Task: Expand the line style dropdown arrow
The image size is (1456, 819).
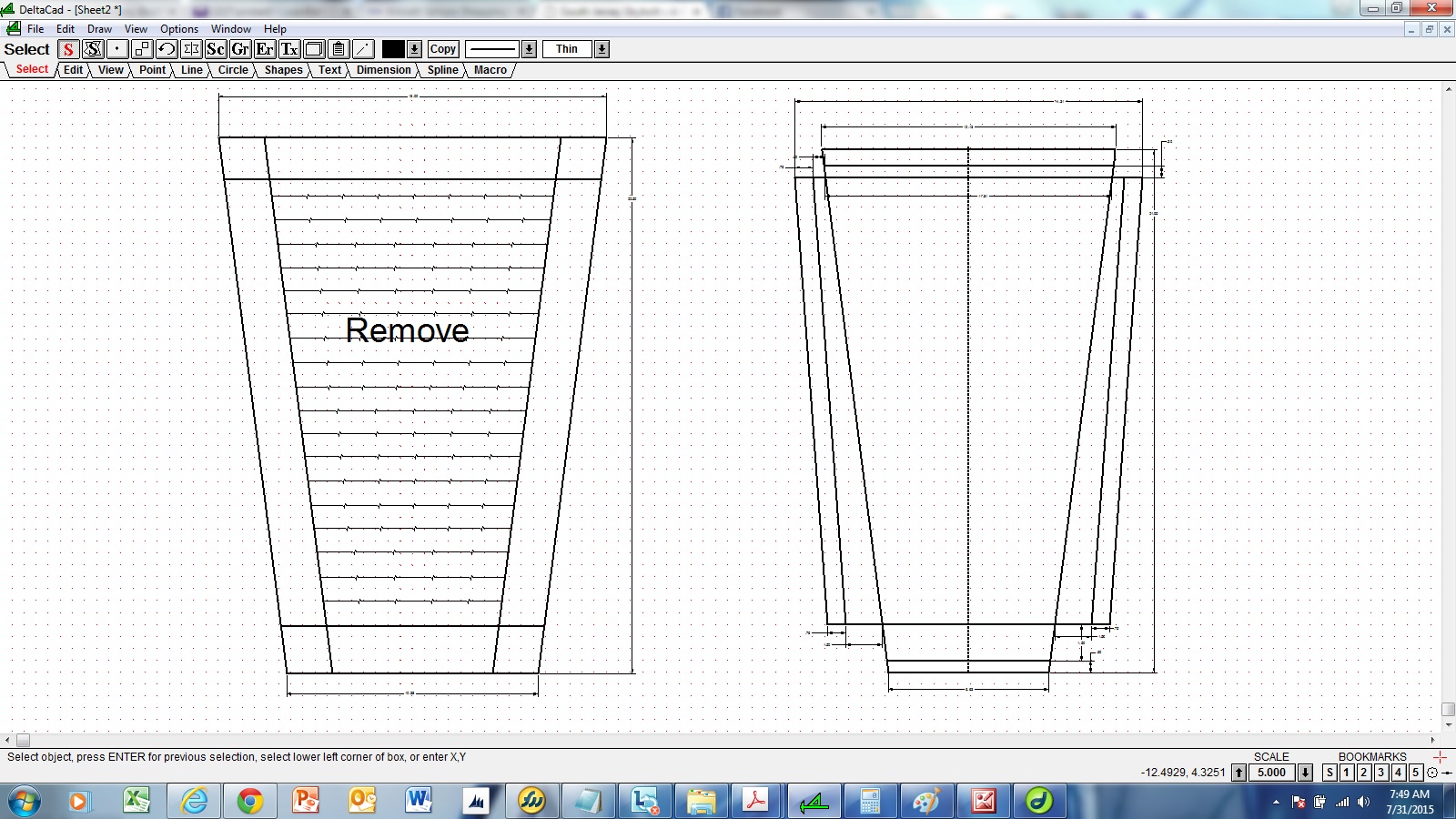Action: [530, 49]
